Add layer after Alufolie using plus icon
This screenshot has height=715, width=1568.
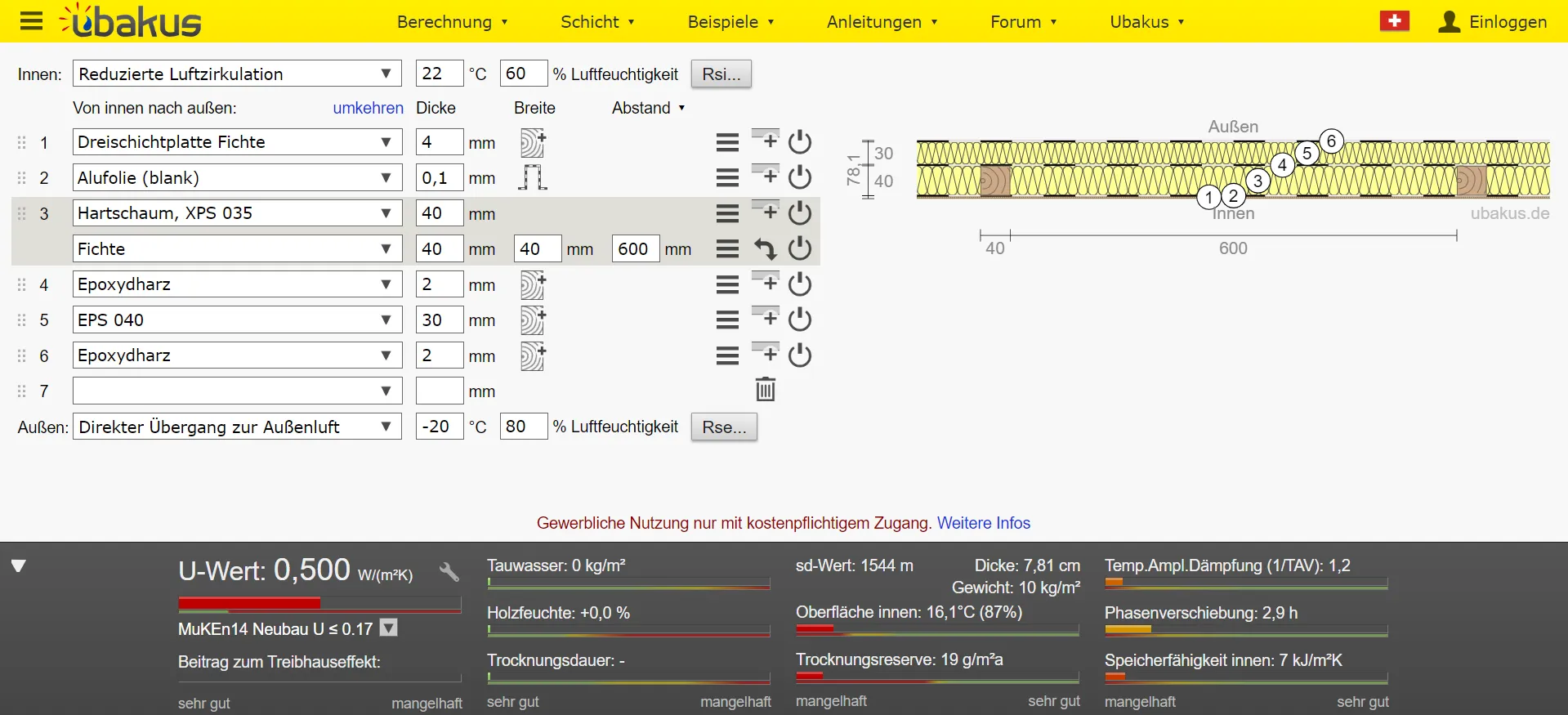(x=766, y=177)
